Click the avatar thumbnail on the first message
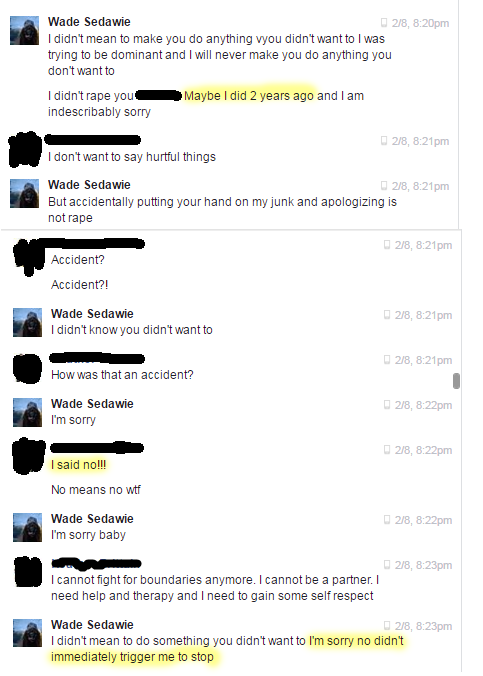The height and width of the screenshot is (676, 483). [25, 30]
